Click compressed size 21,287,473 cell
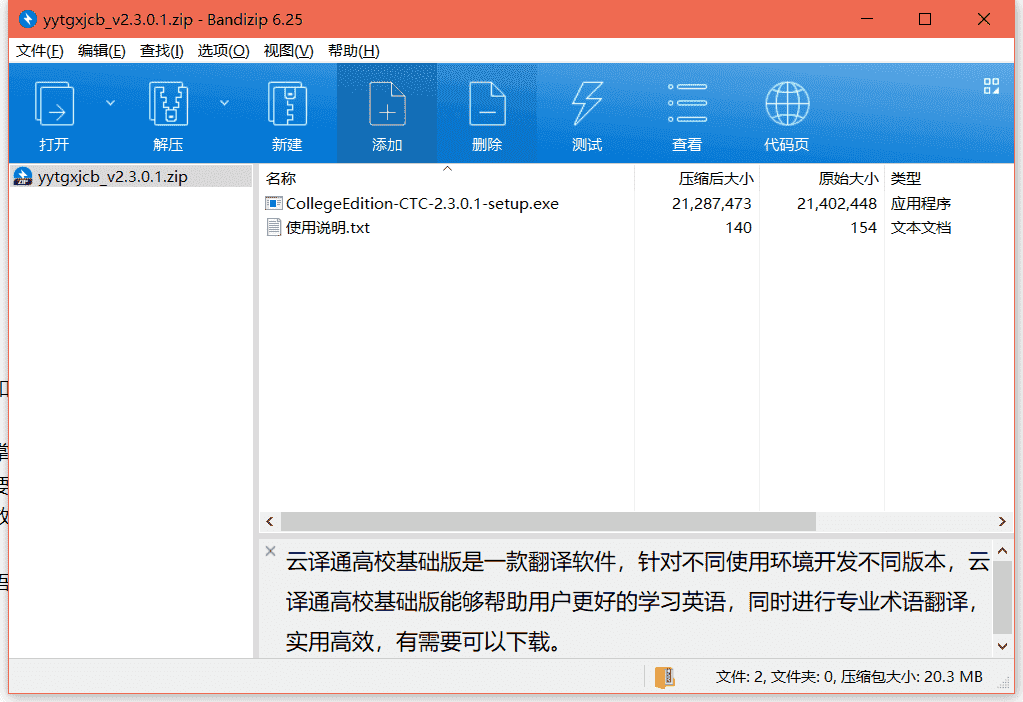The height and width of the screenshot is (702, 1023). pyautogui.click(x=711, y=204)
